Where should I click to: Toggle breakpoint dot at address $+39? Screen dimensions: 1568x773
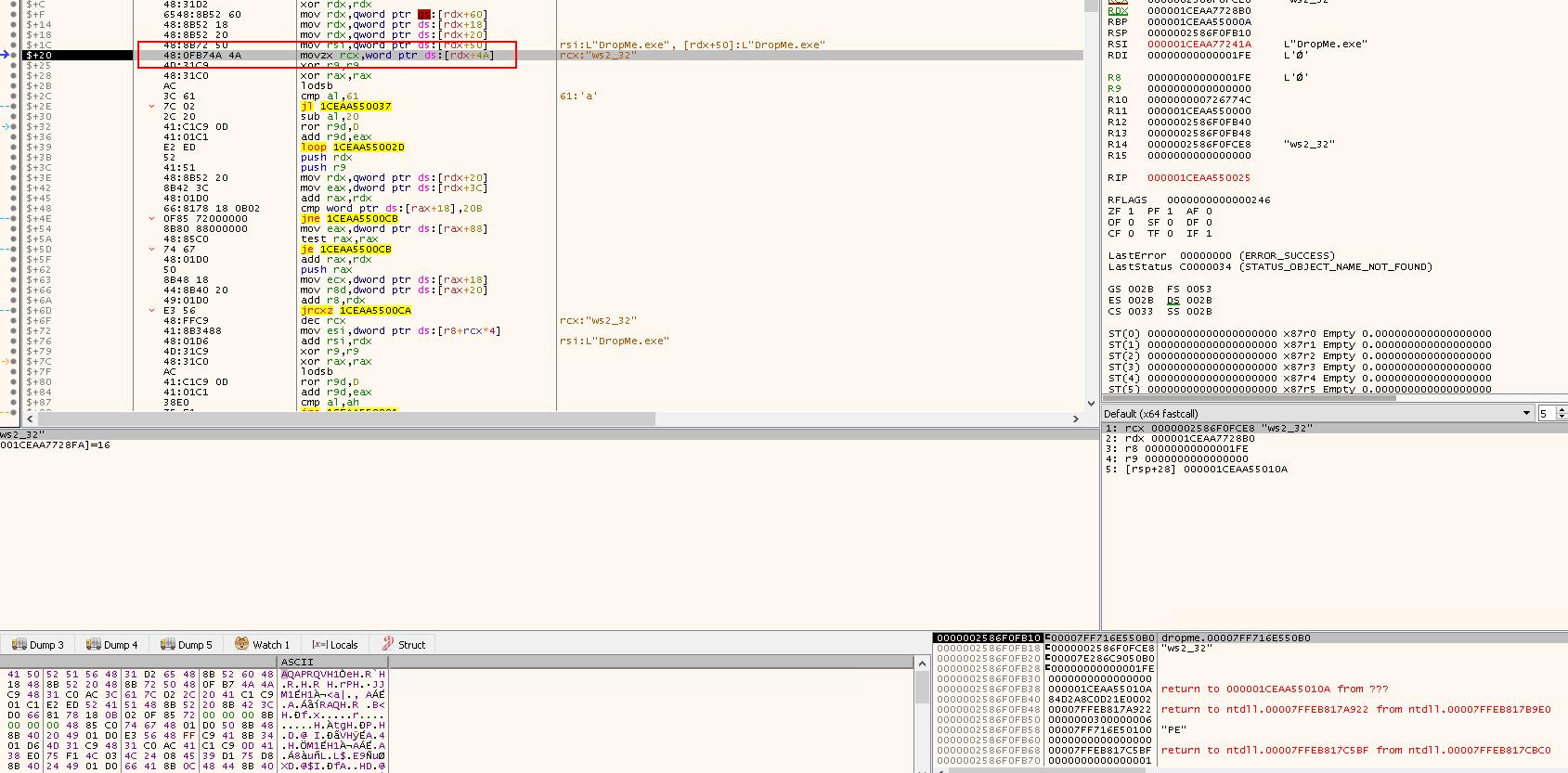pyautogui.click(x=13, y=148)
